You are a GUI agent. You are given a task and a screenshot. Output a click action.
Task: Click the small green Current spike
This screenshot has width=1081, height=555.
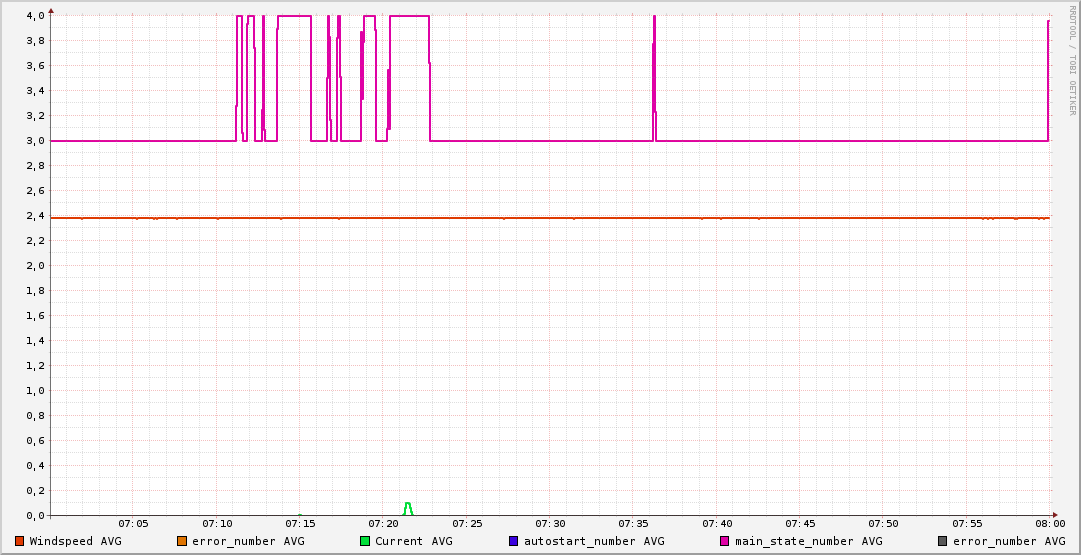tap(408, 507)
